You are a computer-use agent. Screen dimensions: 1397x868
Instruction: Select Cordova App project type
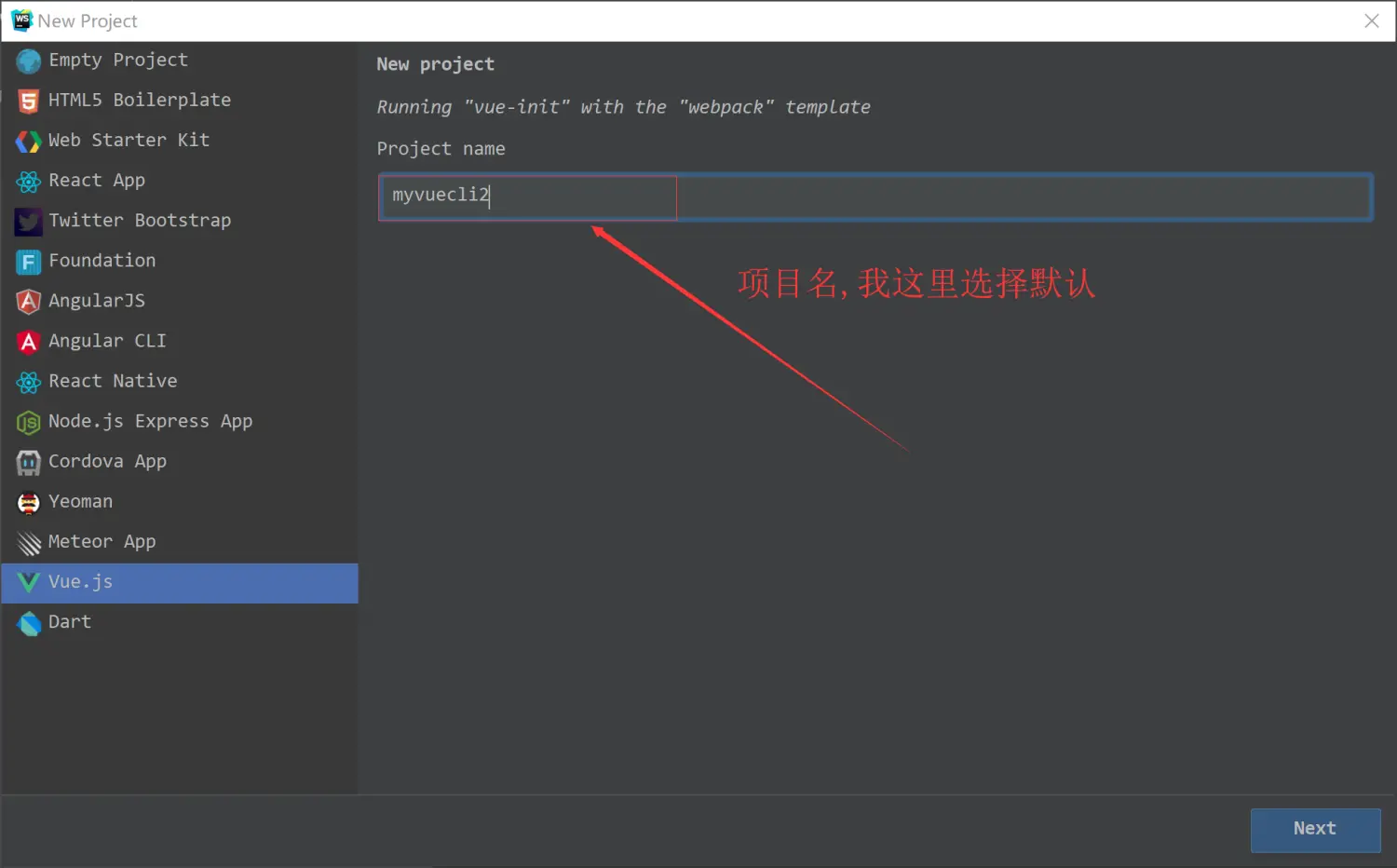pos(179,462)
